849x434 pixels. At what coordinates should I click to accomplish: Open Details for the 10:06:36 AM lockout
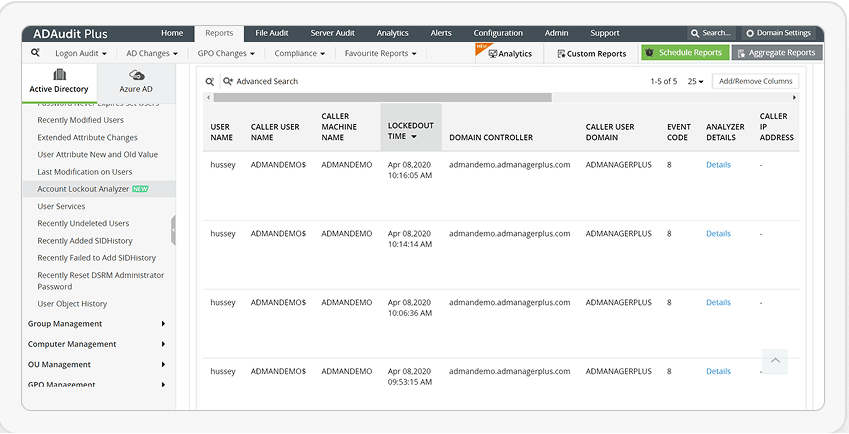[x=718, y=303]
